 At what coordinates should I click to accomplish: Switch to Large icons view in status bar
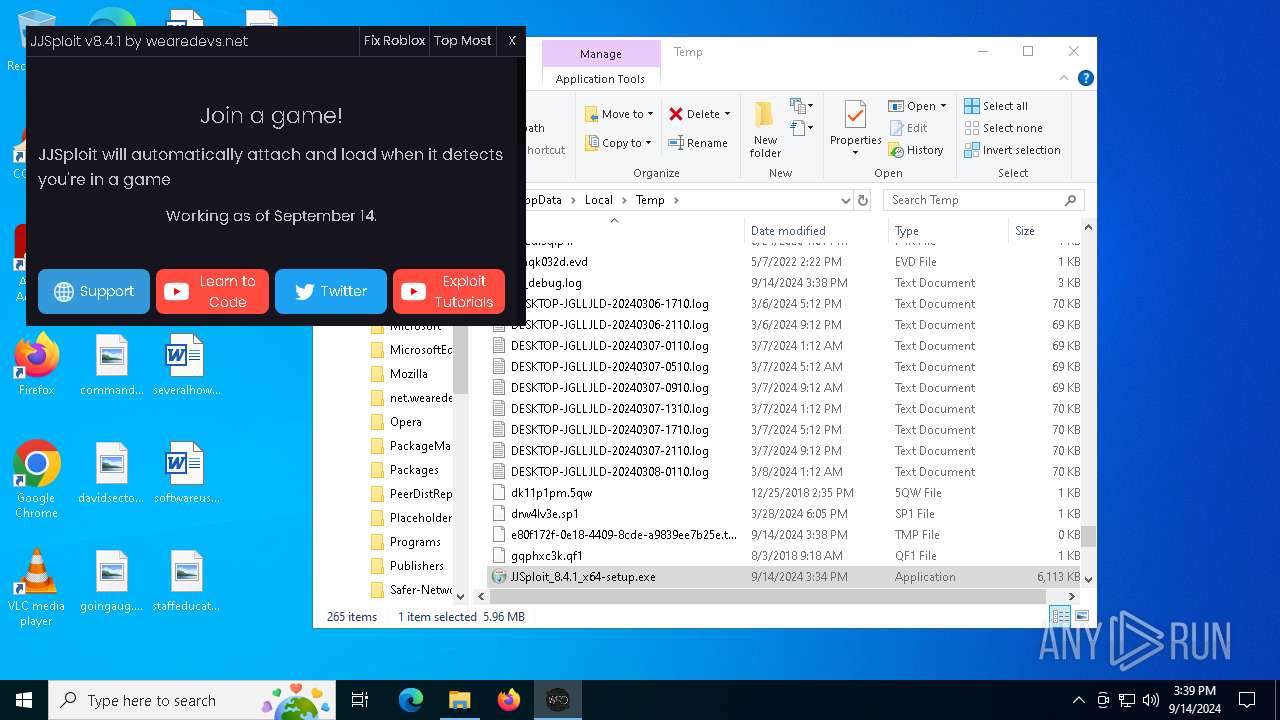pos(1081,616)
